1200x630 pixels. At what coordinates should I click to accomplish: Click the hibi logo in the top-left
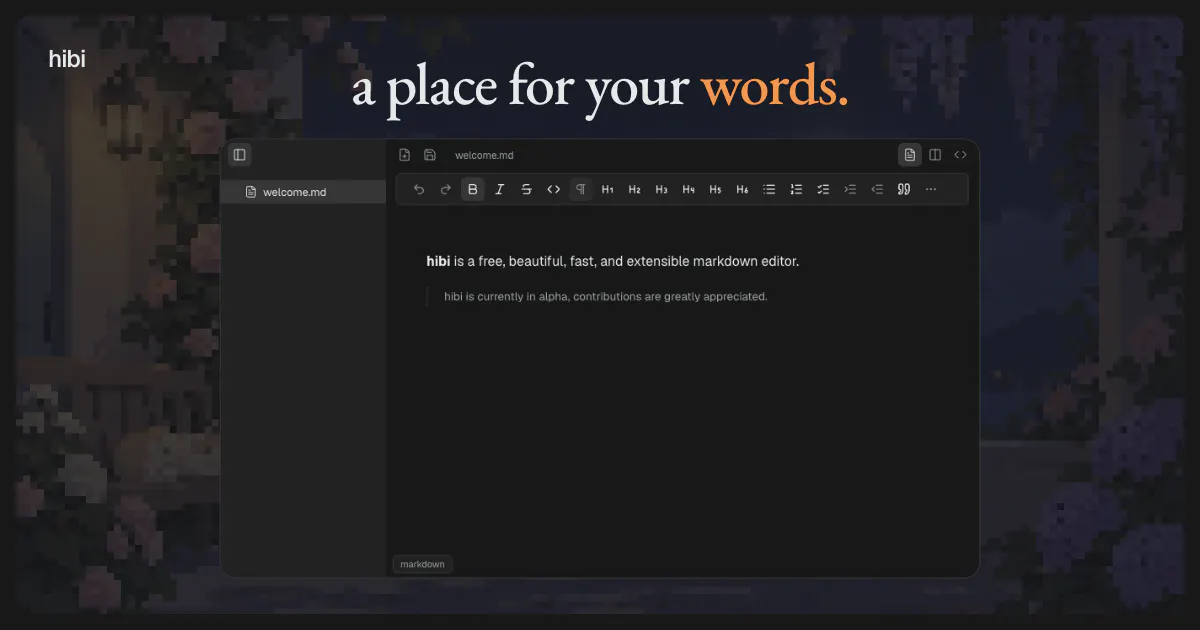pyautogui.click(x=67, y=60)
